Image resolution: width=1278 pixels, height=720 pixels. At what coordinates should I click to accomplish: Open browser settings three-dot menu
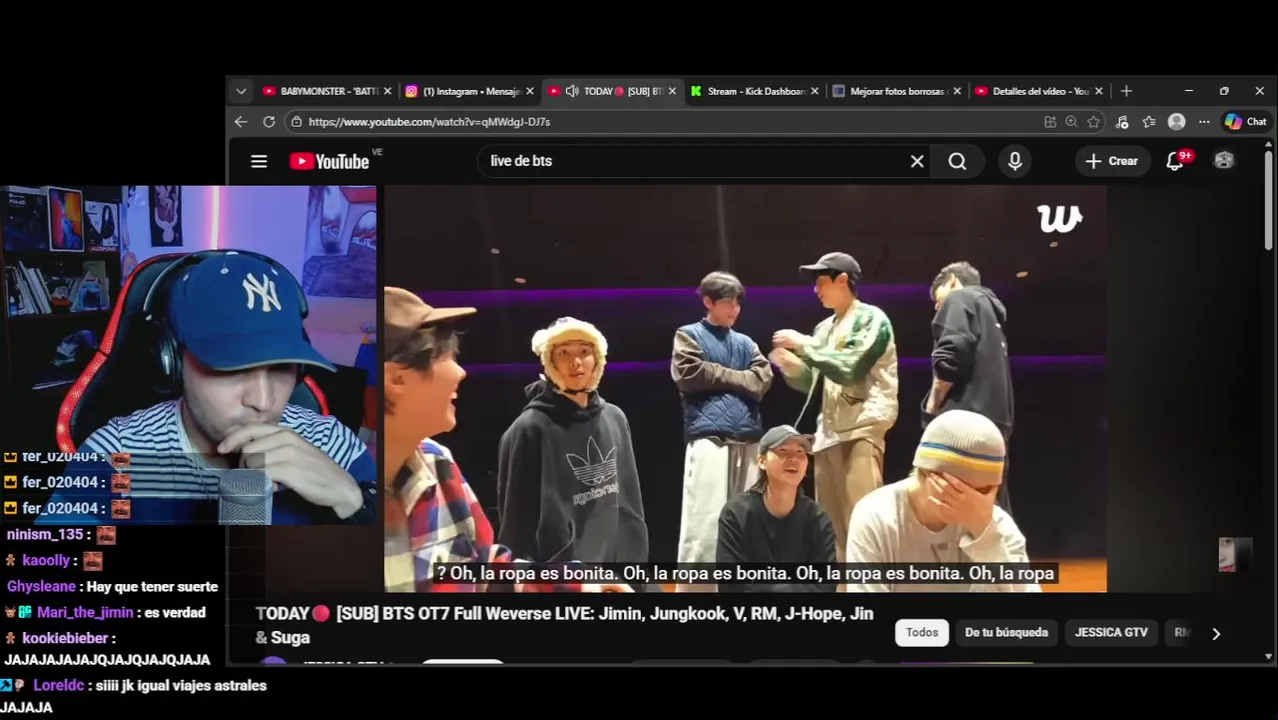coord(1204,121)
